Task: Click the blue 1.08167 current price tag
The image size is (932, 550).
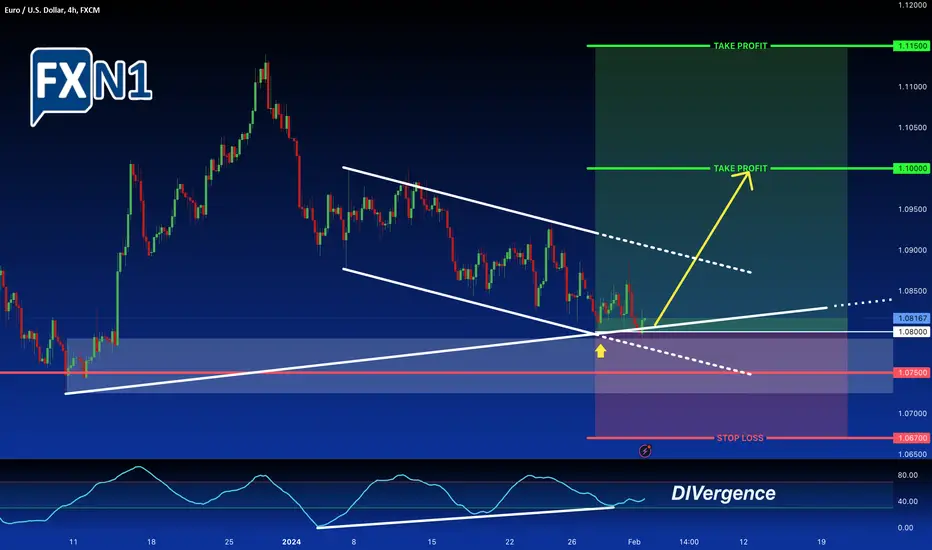Action: pos(912,319)
